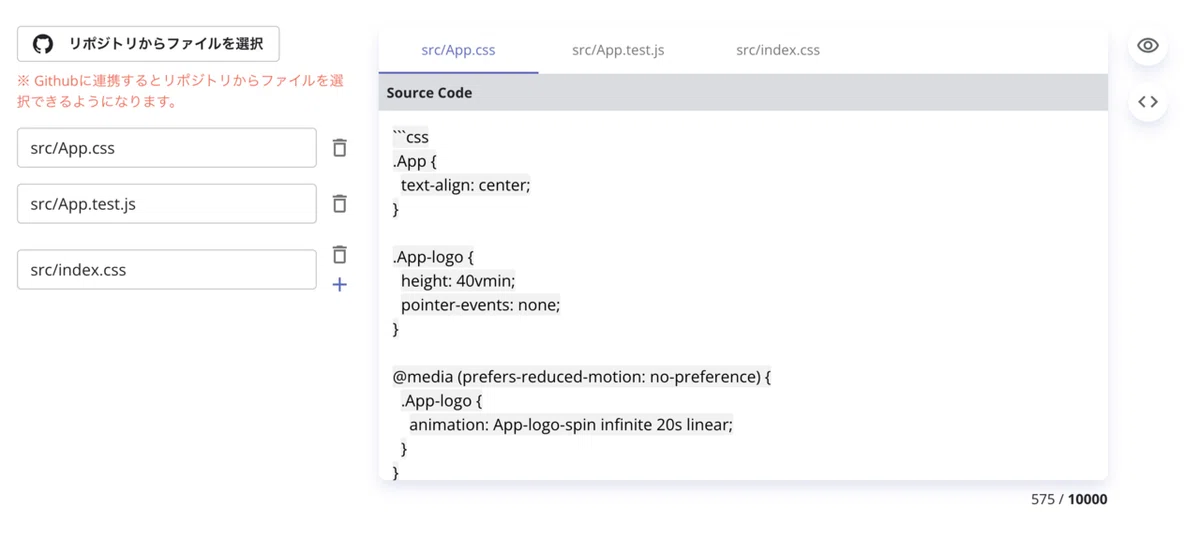The width and height of the screenshot is (1200, 537).
Task: Toggle preview with the eye icon
Action: click(1148, 46)
